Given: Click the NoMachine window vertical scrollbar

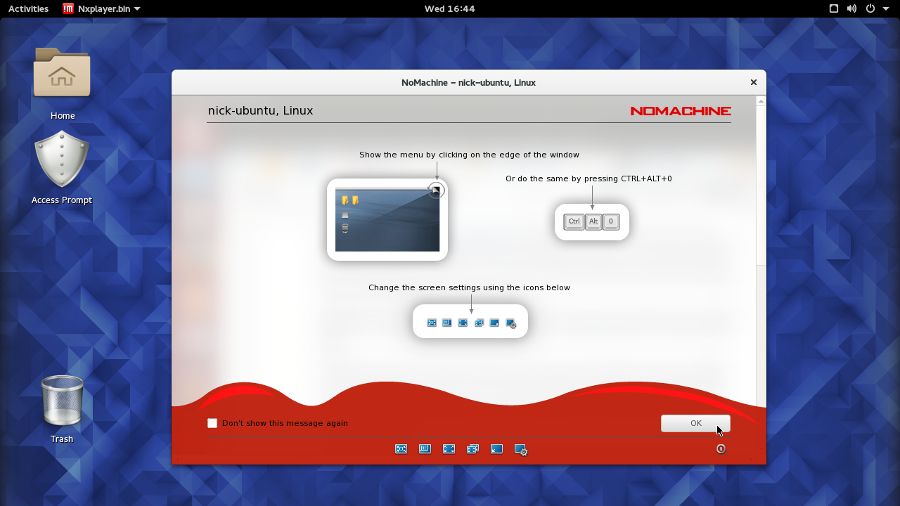Looking at the screenshot, I should pos(761,252).
